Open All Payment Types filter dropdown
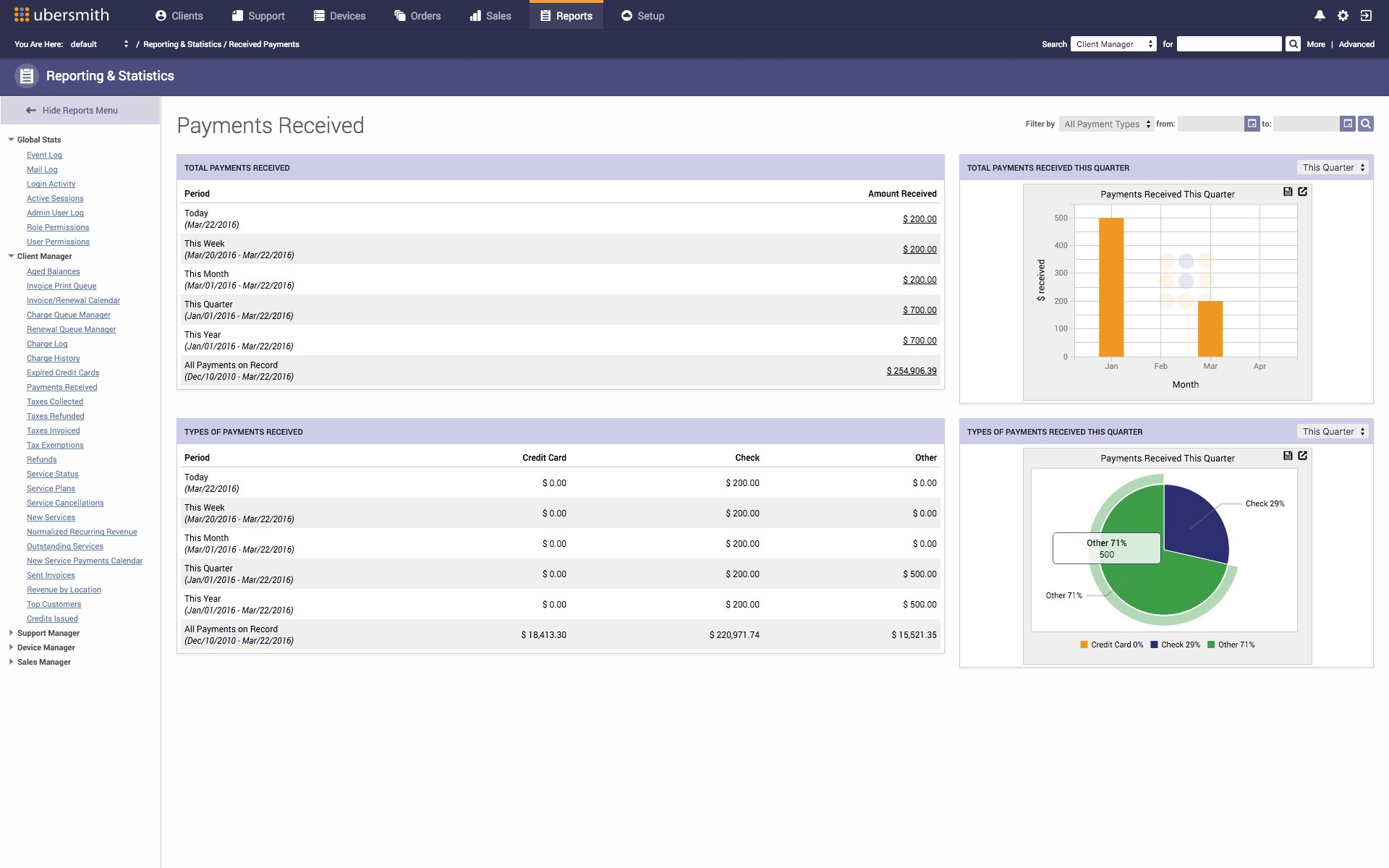Screen dimensions: 1389x868 [1107, 124]
